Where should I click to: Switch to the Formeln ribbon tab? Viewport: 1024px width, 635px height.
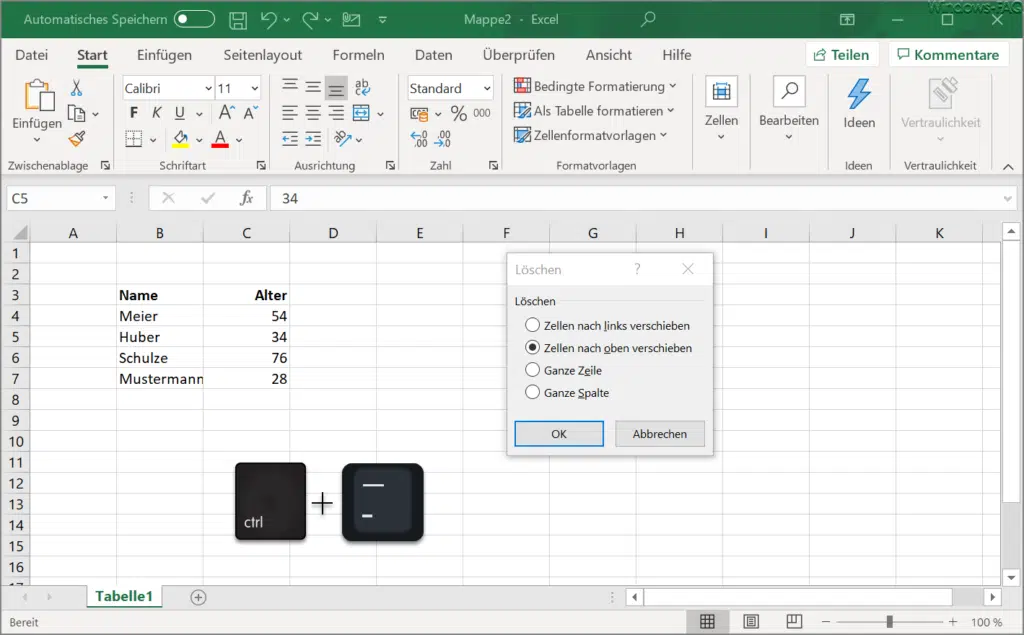point(358,55)
